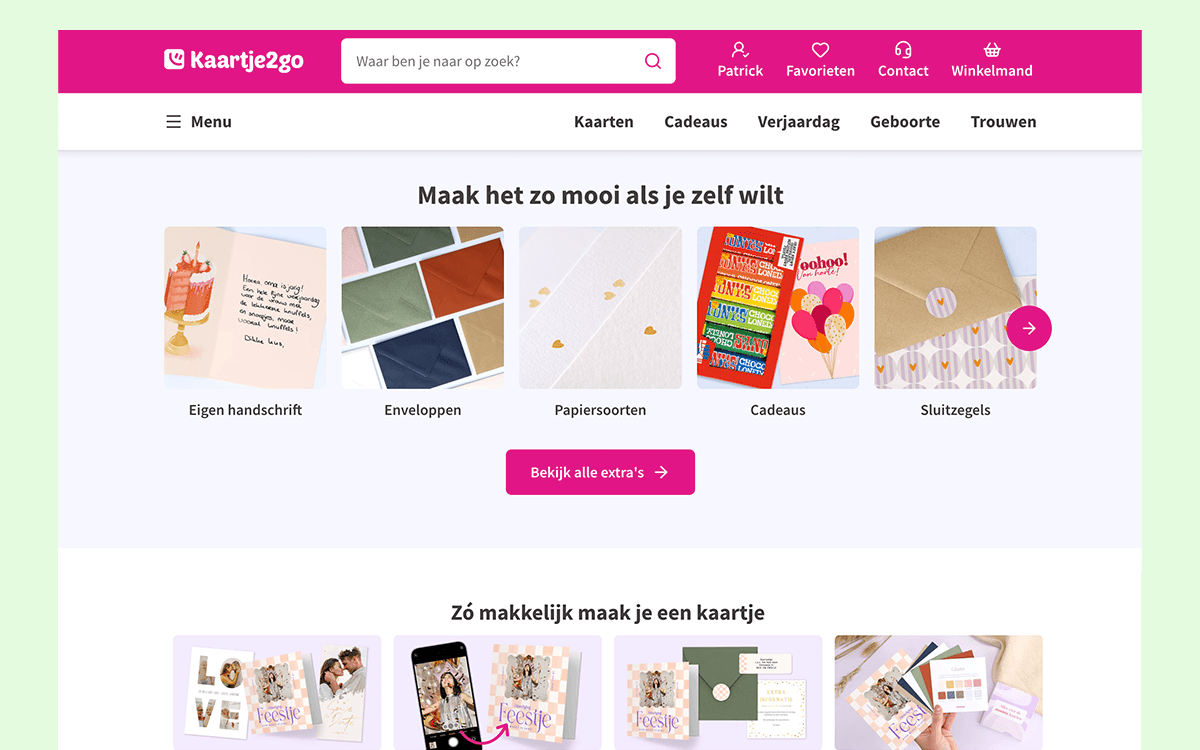This screenshot has width=1200, height=750.
Task: Click the Bekijk alle extra's button
Action: [600, 472]
